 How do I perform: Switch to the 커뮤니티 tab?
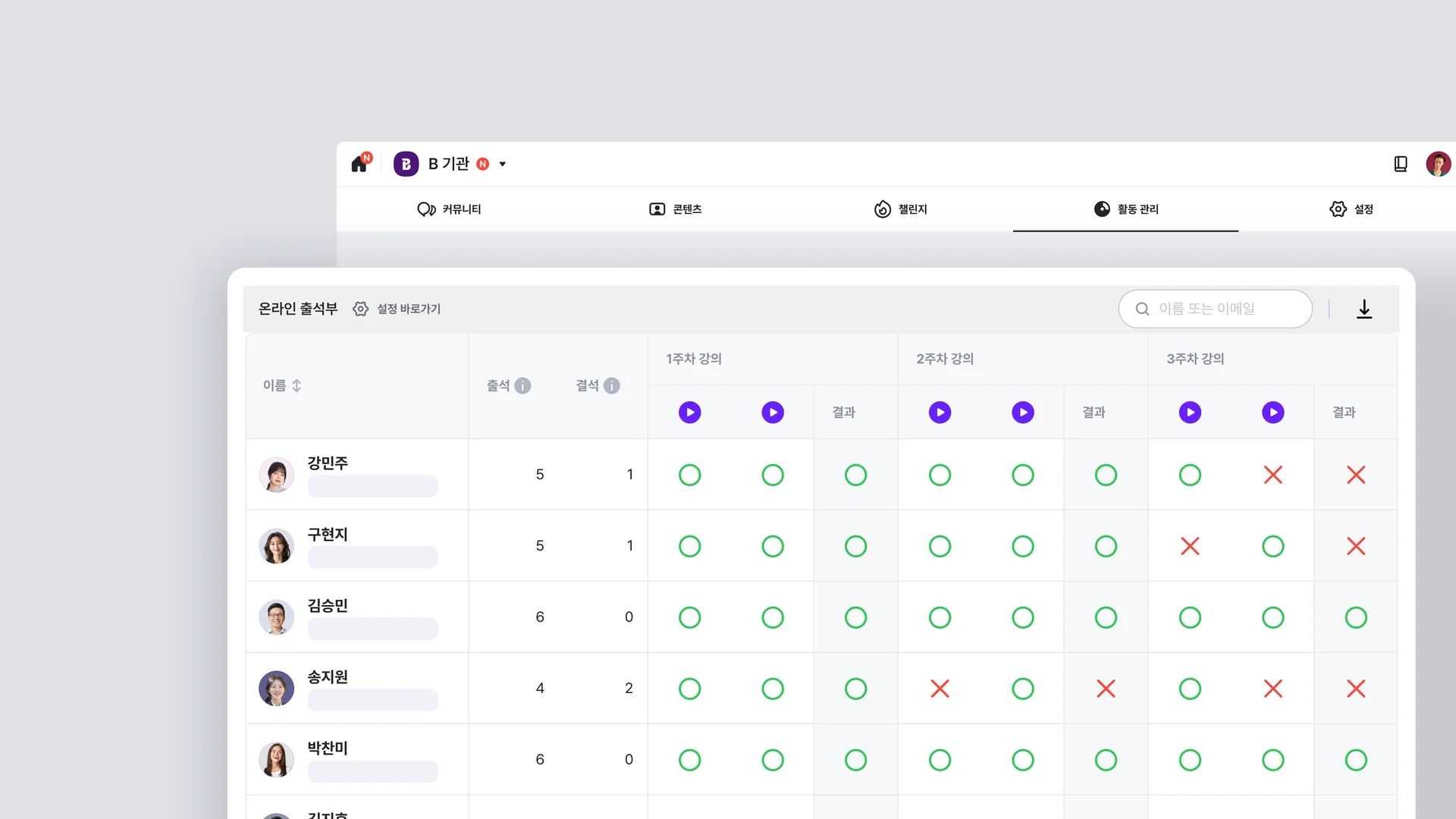449,209
